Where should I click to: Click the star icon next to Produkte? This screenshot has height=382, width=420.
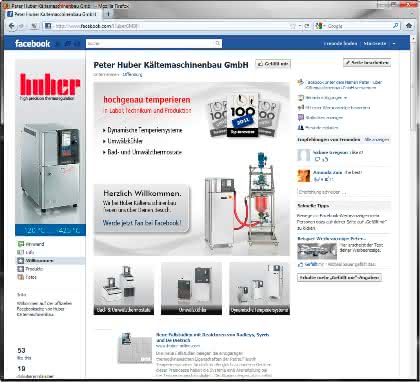21,269
